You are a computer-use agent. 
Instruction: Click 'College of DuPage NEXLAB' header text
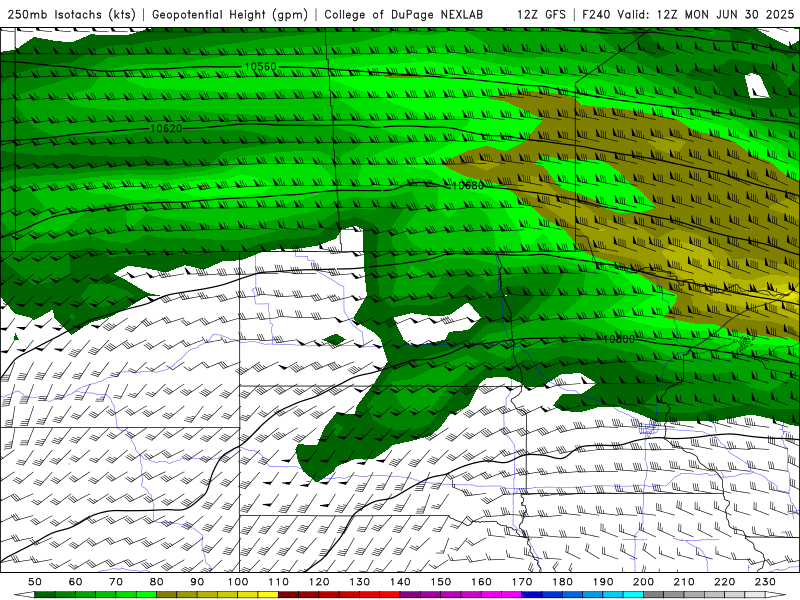(404, 14)
